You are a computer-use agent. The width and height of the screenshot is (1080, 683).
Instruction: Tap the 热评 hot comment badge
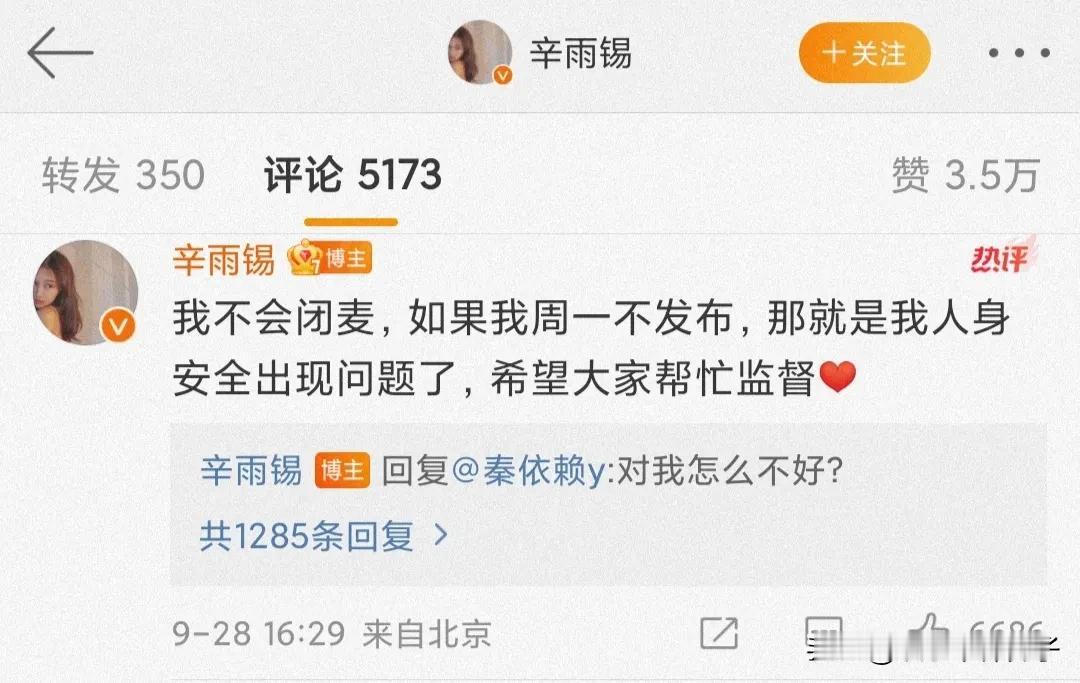click(x=1003, y=256)
